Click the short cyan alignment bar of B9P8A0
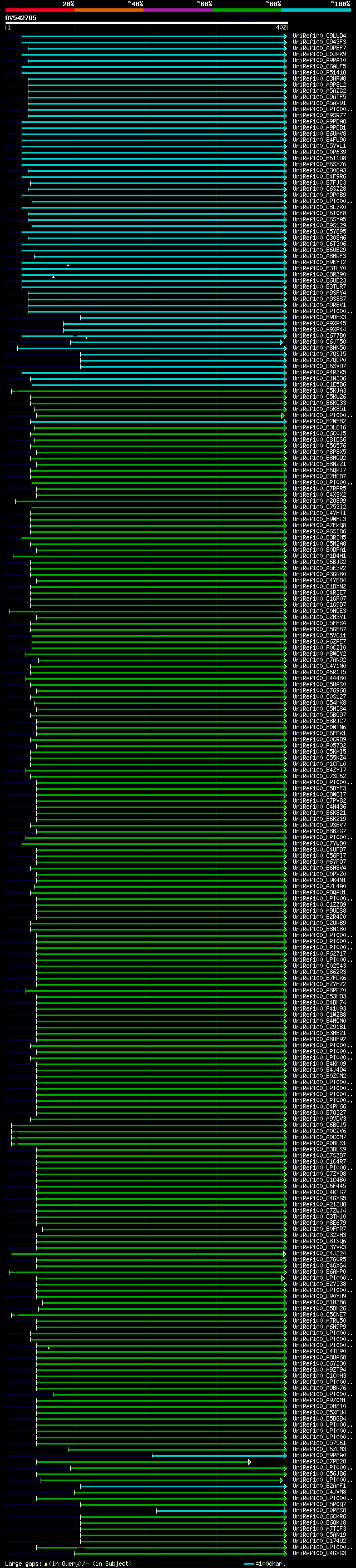This screenshot has width=356, height=1568. (x=219, y=1456)
